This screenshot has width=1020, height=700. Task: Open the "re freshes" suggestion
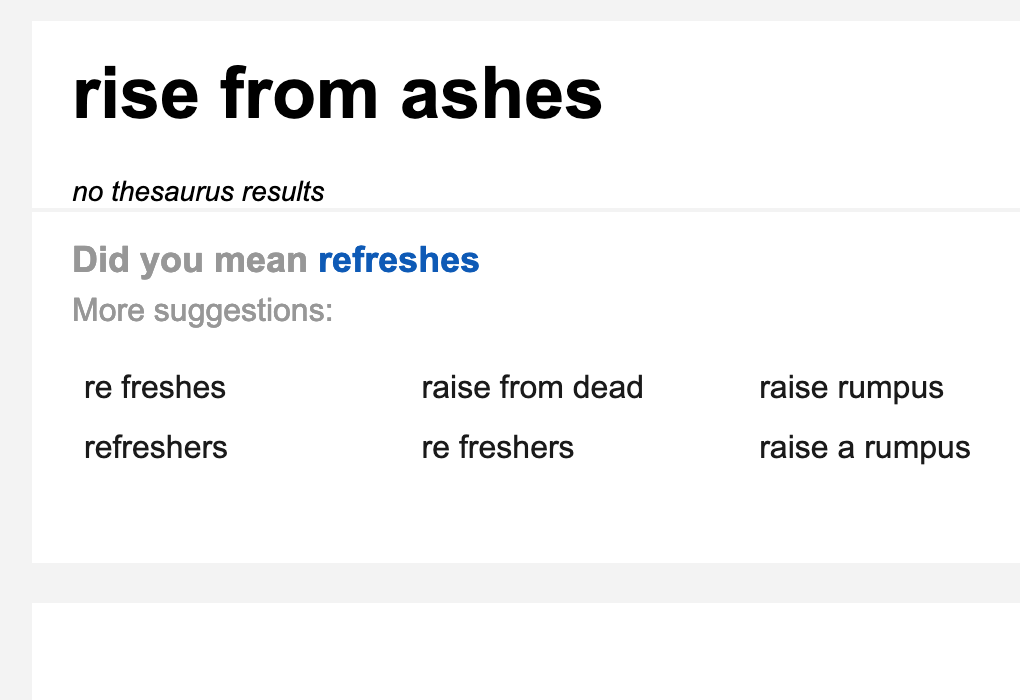(155, 388)
